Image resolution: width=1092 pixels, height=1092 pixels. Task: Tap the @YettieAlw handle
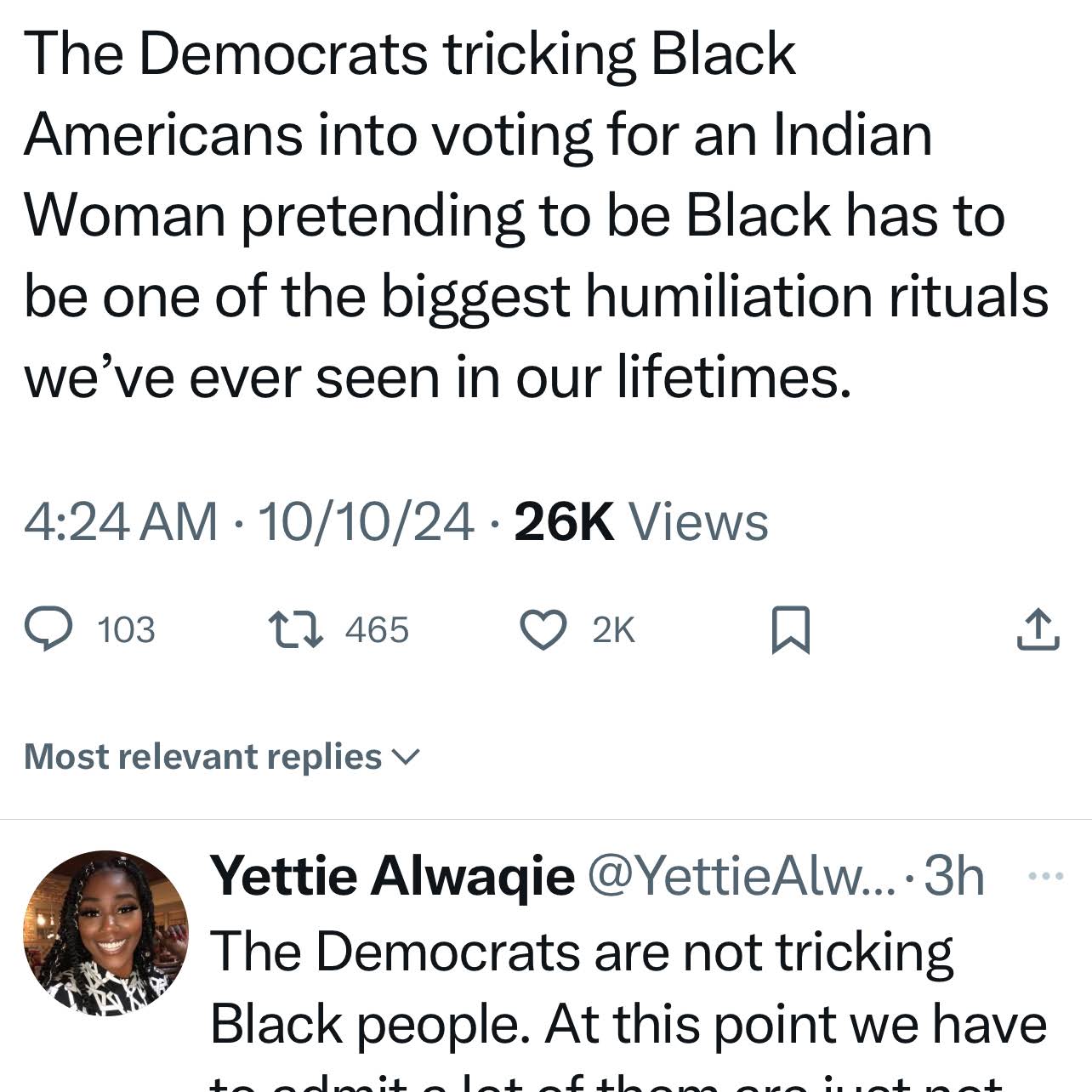tap(737, 875)
